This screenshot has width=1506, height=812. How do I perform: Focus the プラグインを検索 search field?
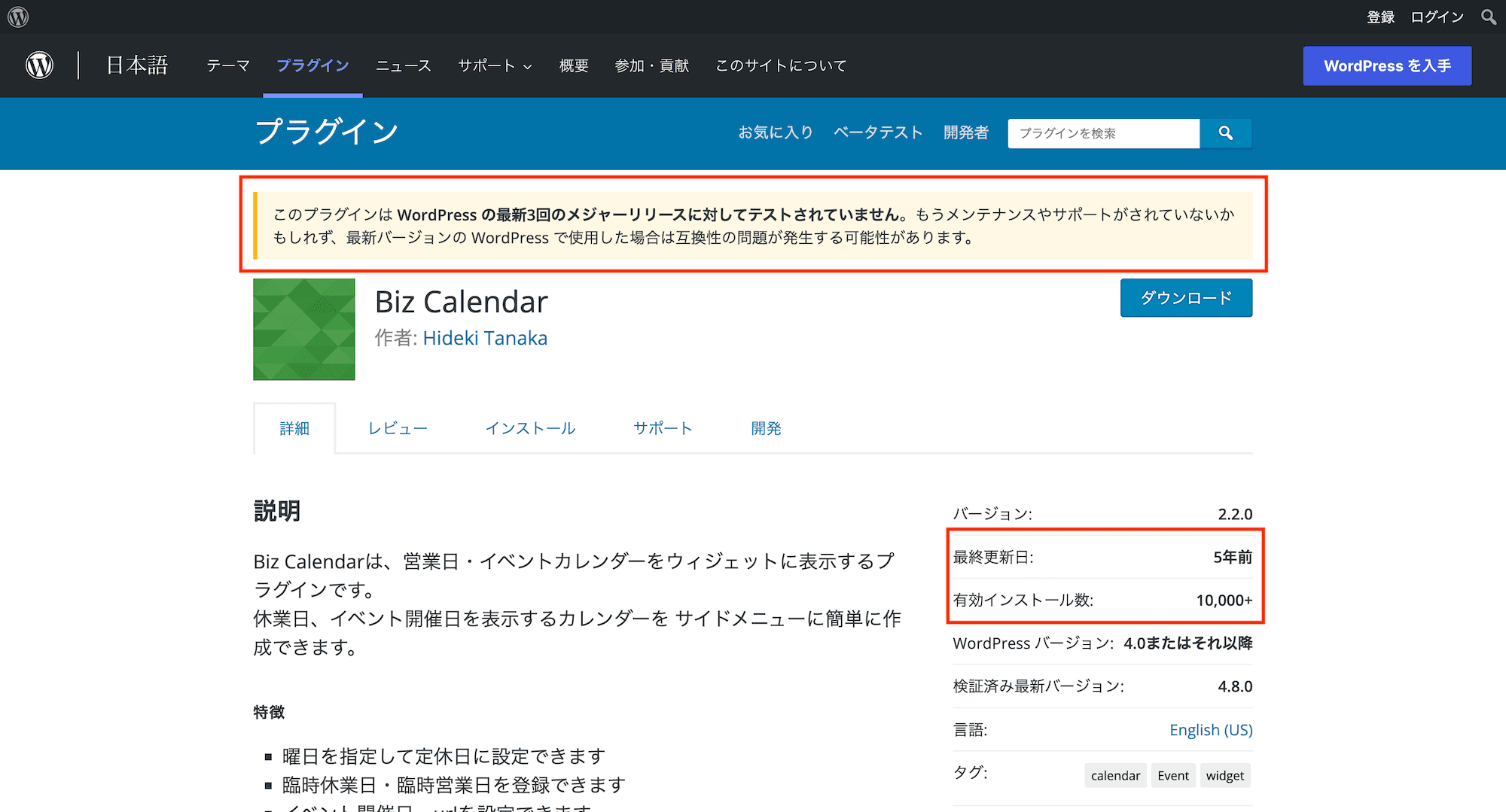click(1103, 133)
